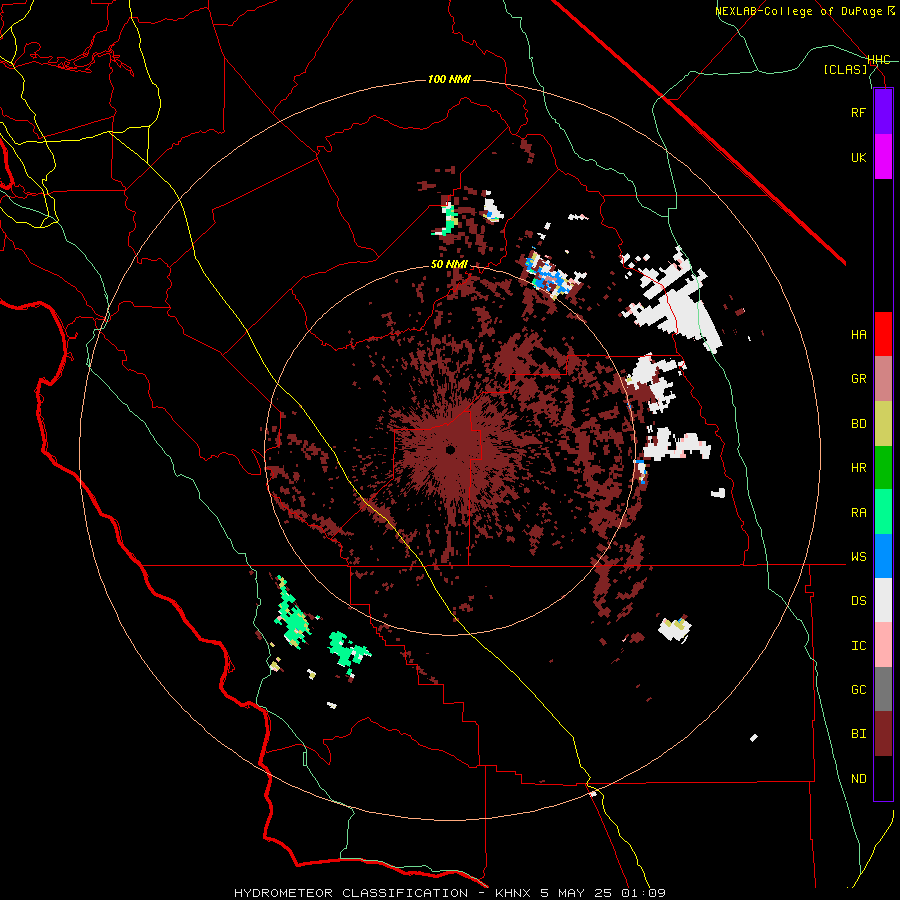
Task: Click the BI legend label
Action: [858, 734]
